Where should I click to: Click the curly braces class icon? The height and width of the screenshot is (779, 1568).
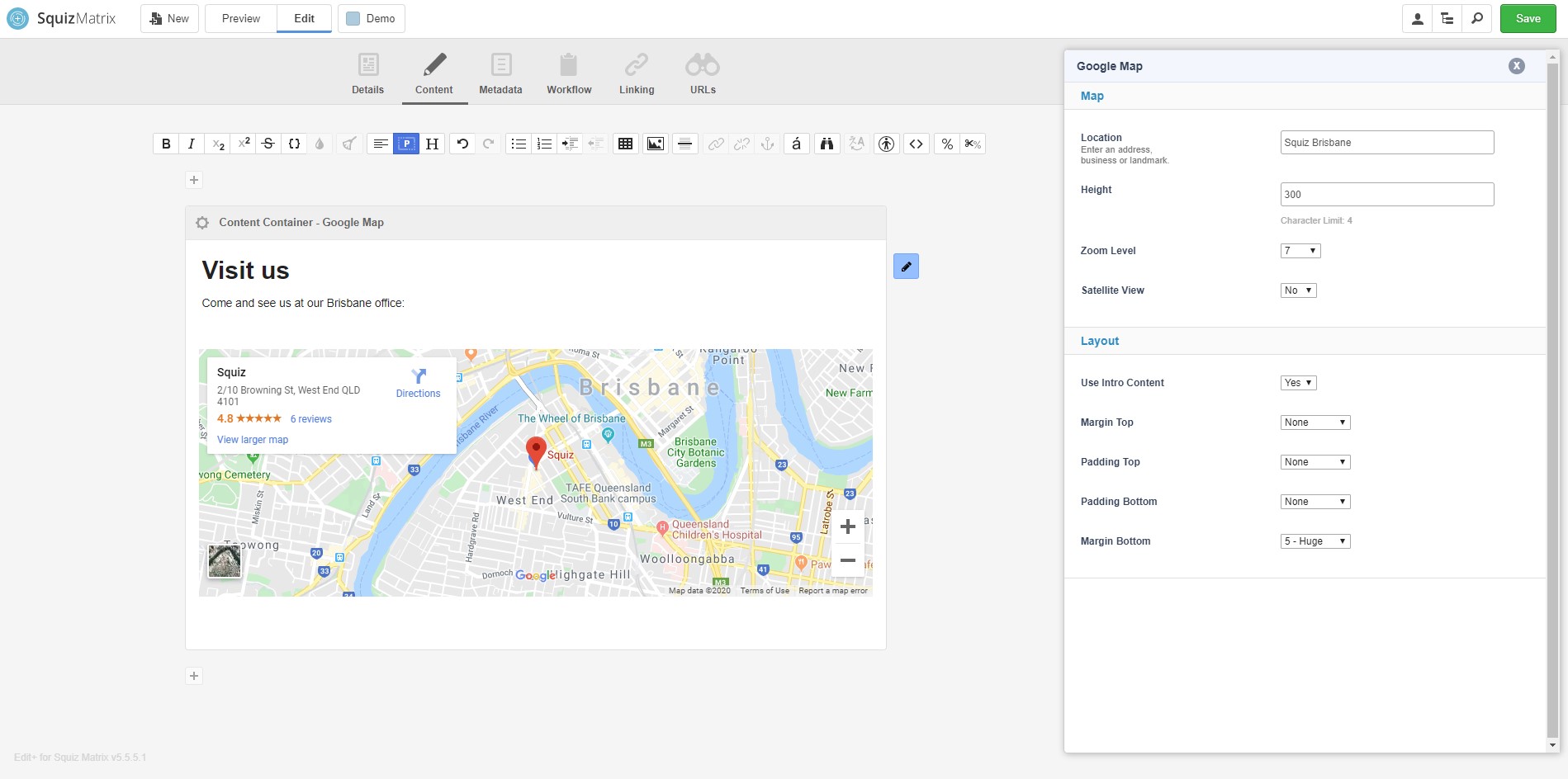click(x=294, y=144)
